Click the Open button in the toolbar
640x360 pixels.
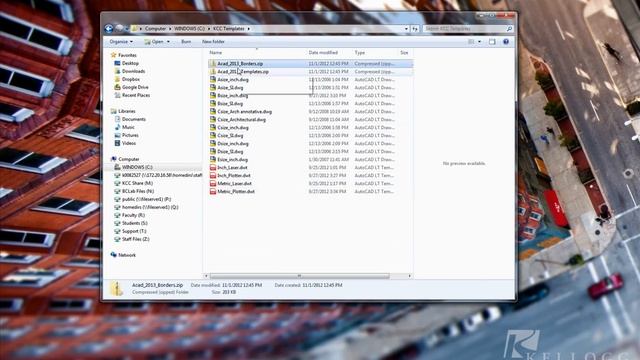(154, 42)
